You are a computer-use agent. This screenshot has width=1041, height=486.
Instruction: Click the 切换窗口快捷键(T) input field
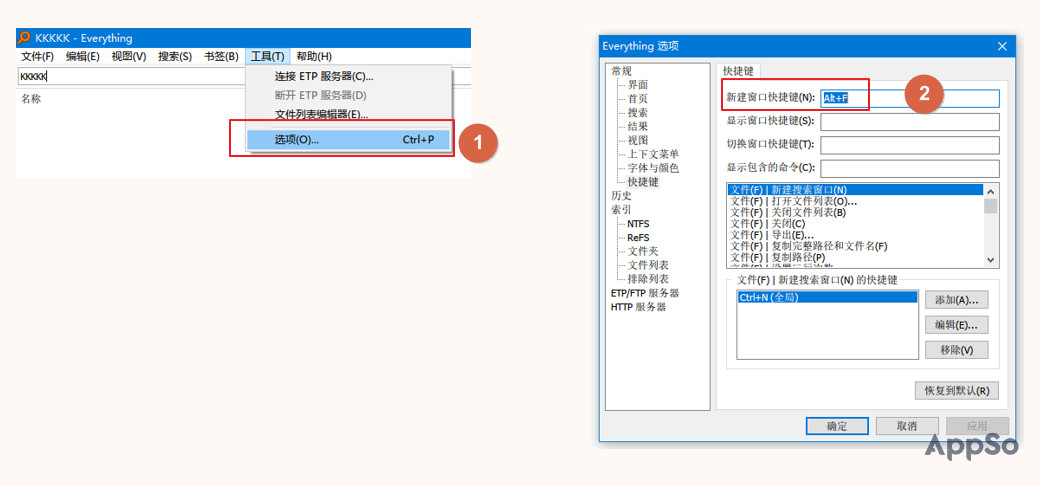(x=910, y=145)
